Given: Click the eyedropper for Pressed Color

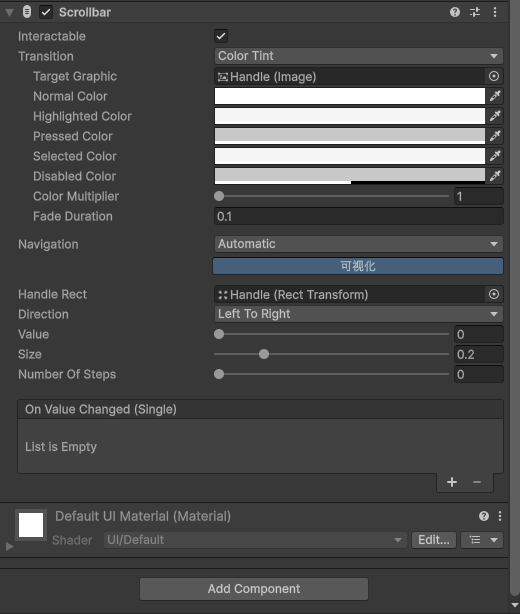Looking at the screenshot, I should (495, 136).
